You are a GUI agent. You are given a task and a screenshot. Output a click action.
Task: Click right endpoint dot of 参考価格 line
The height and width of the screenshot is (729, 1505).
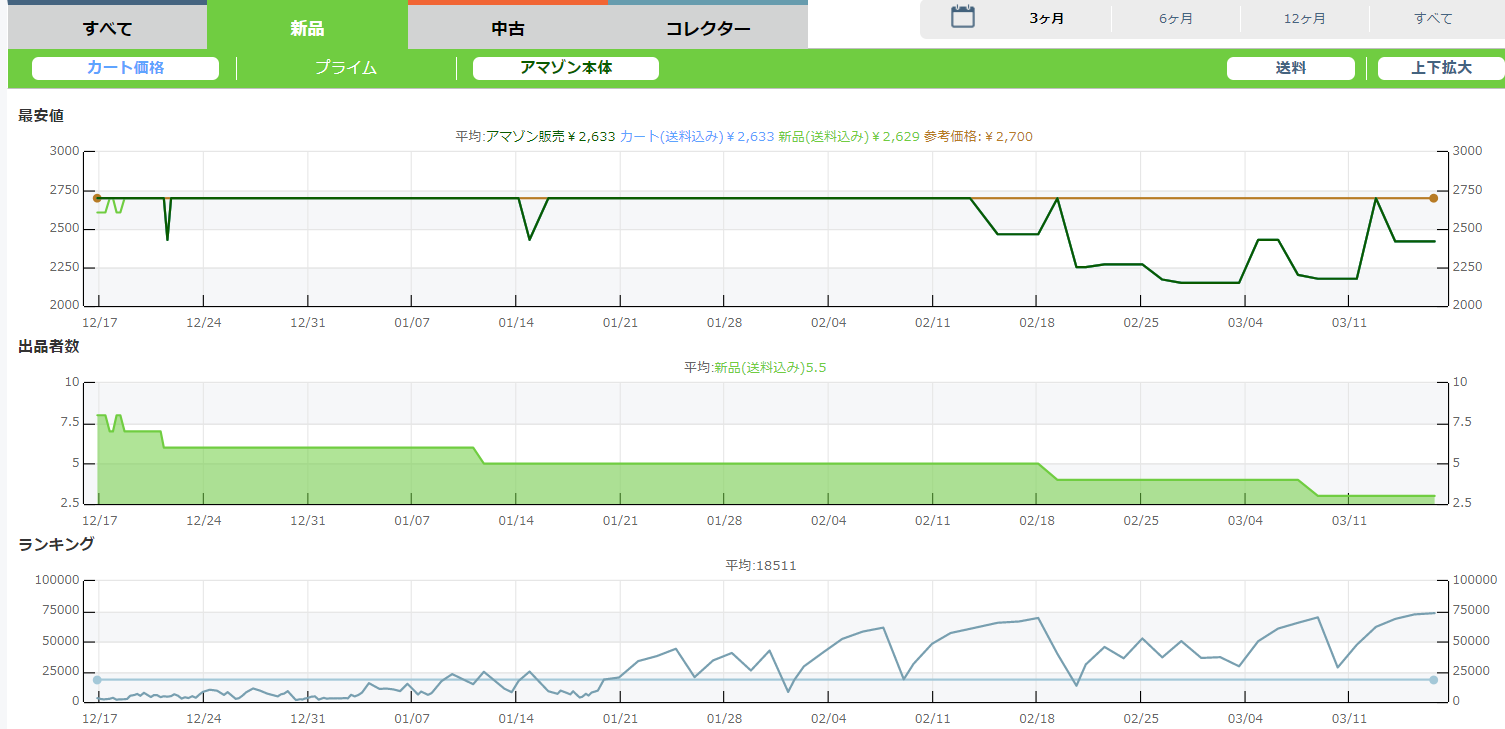[x=1433, y=198]
